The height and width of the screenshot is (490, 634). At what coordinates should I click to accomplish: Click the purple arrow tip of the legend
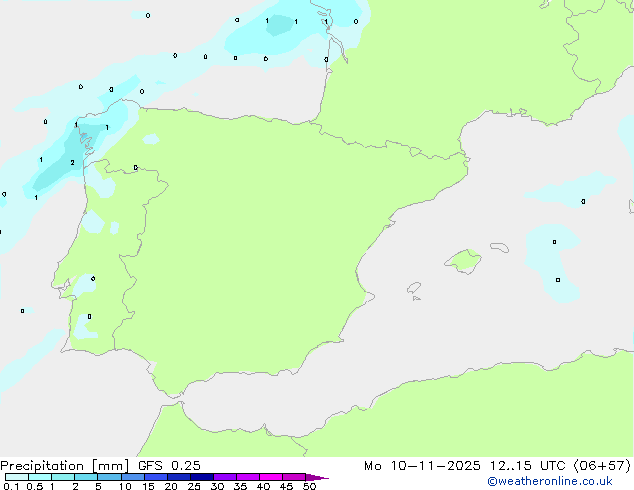point(317,477)
